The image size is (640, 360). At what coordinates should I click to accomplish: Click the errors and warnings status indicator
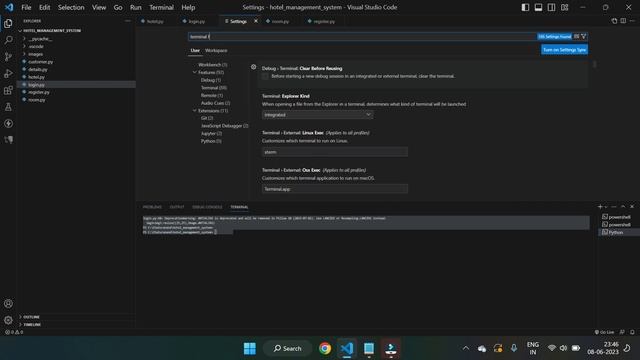(14, 332)
